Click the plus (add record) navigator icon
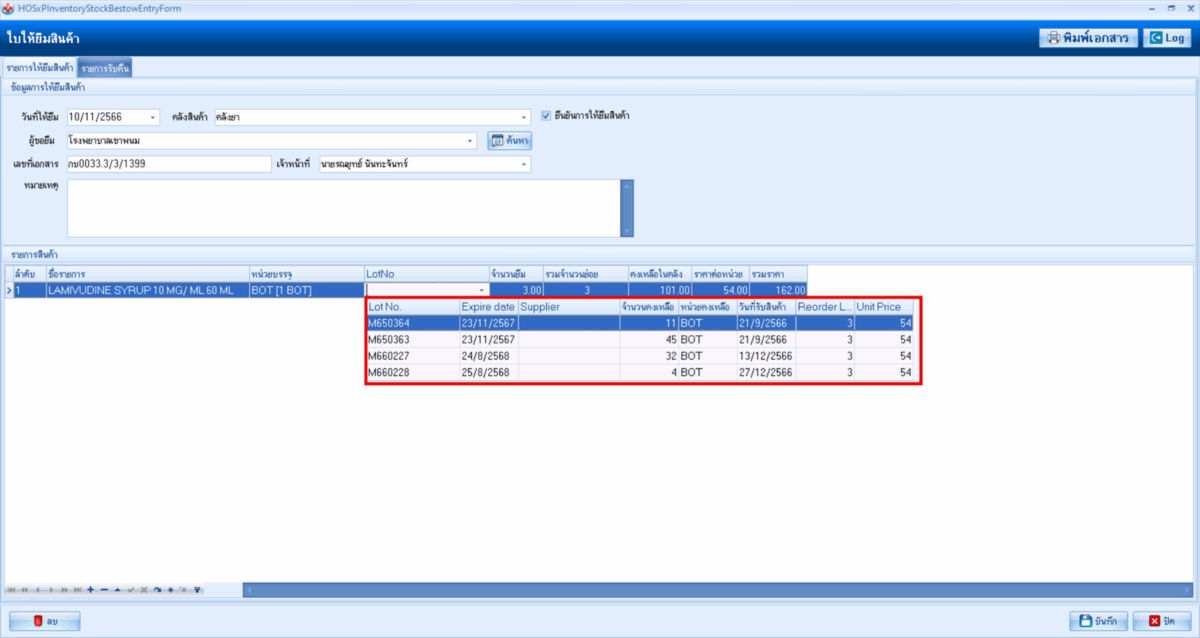Viewport: 1200px width, 638px height. [91, 590]
